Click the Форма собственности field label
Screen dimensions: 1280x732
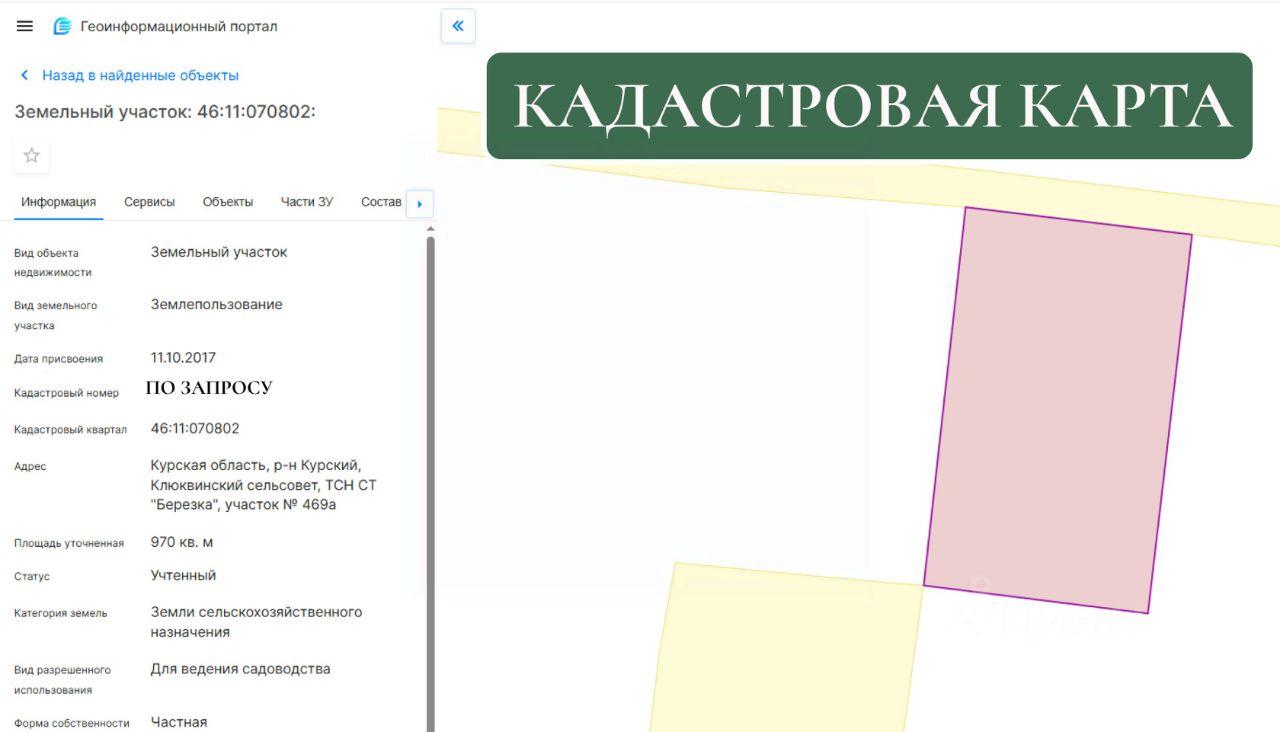point(72,723)
